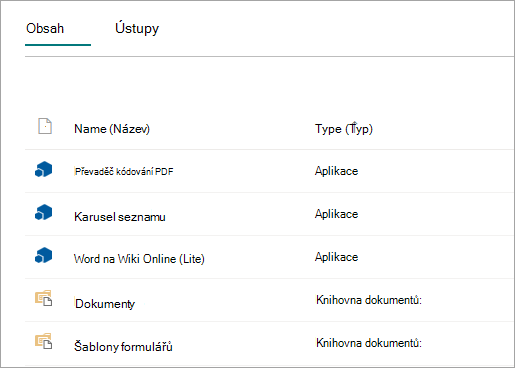The width and height of the screenshot is (515, 368).
Task: Sort by Type (Typ) column header
Action: [x=344, y=129]
